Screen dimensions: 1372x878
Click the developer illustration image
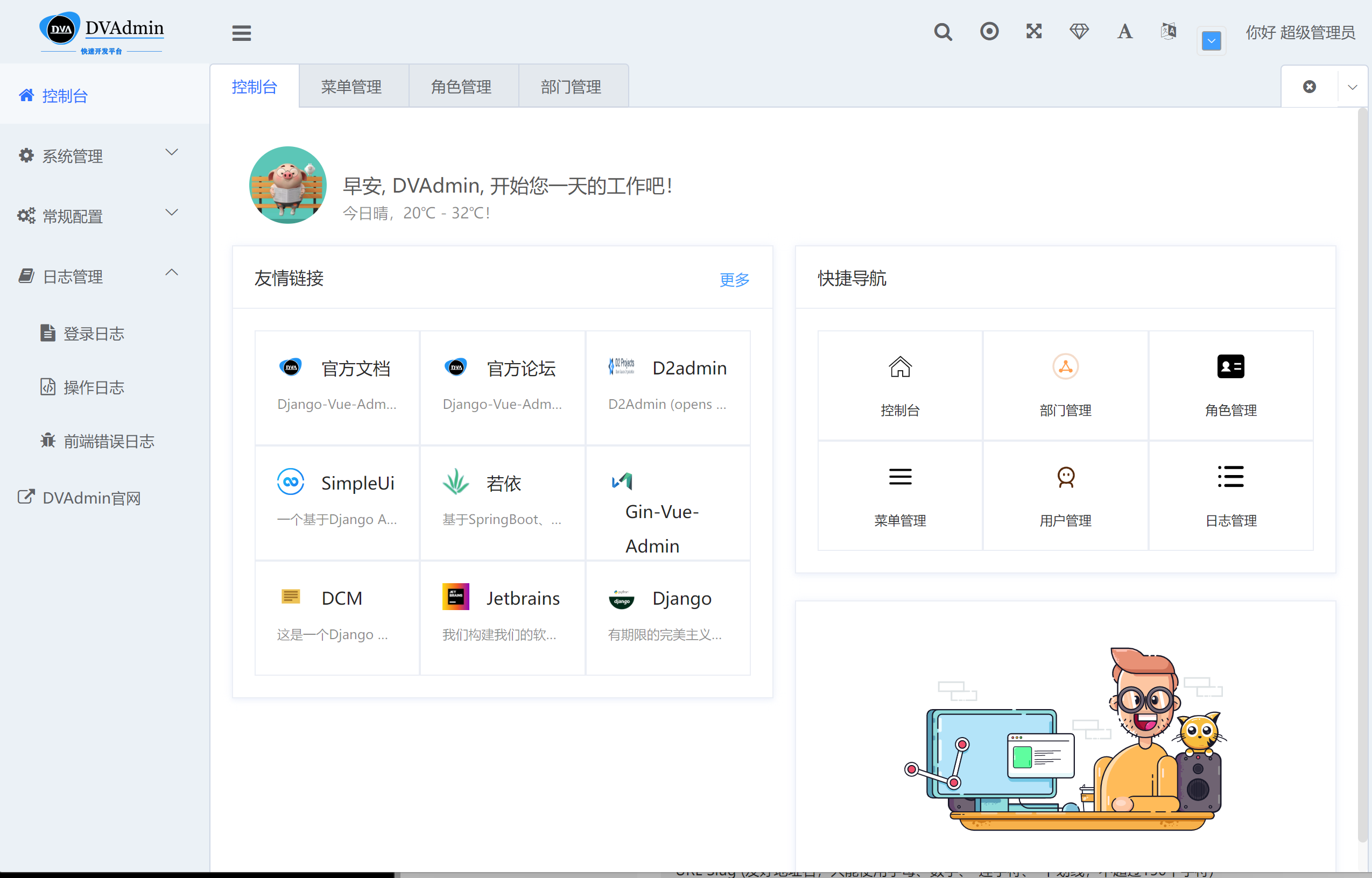click(x=1065, y=739)
